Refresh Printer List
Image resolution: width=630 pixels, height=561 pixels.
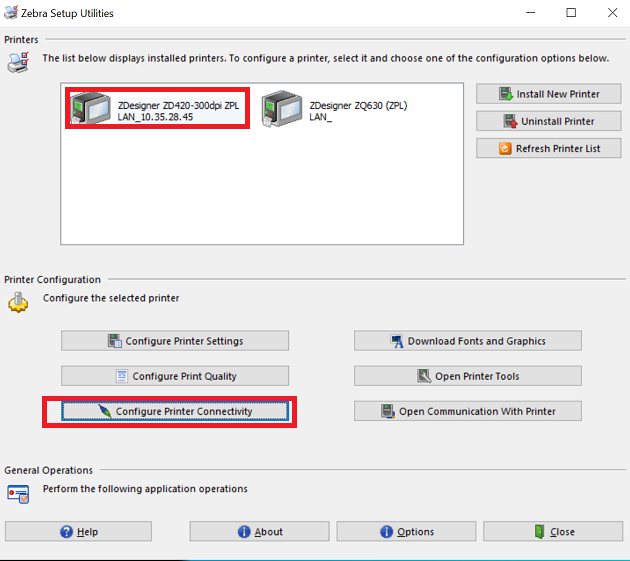point(549,148)
